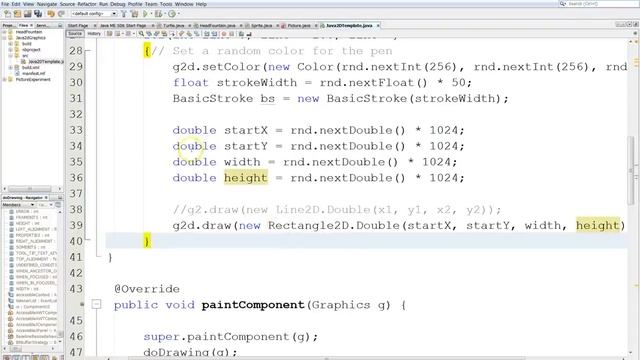This screenshot has height=360, width=640.
Task: Run the project with green play icon
Action: pos(145,14)
